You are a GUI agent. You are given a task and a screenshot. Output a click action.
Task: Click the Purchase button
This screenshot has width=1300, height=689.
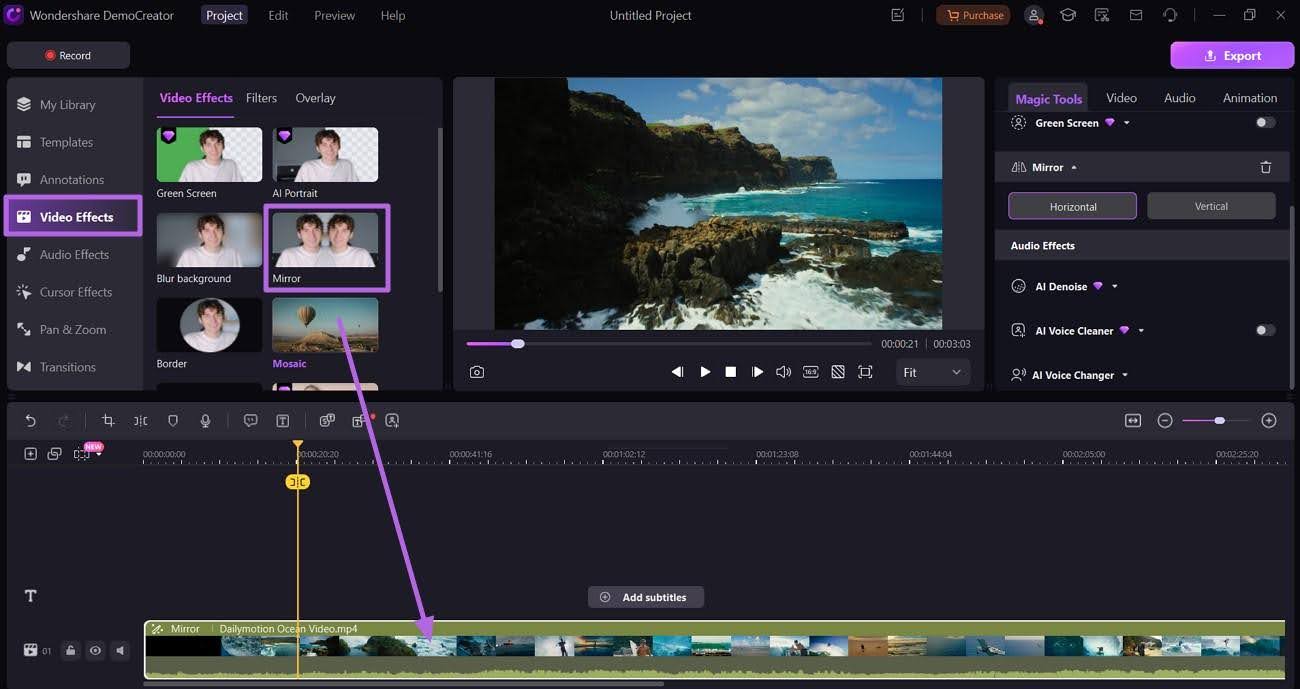tap(973, 15)
